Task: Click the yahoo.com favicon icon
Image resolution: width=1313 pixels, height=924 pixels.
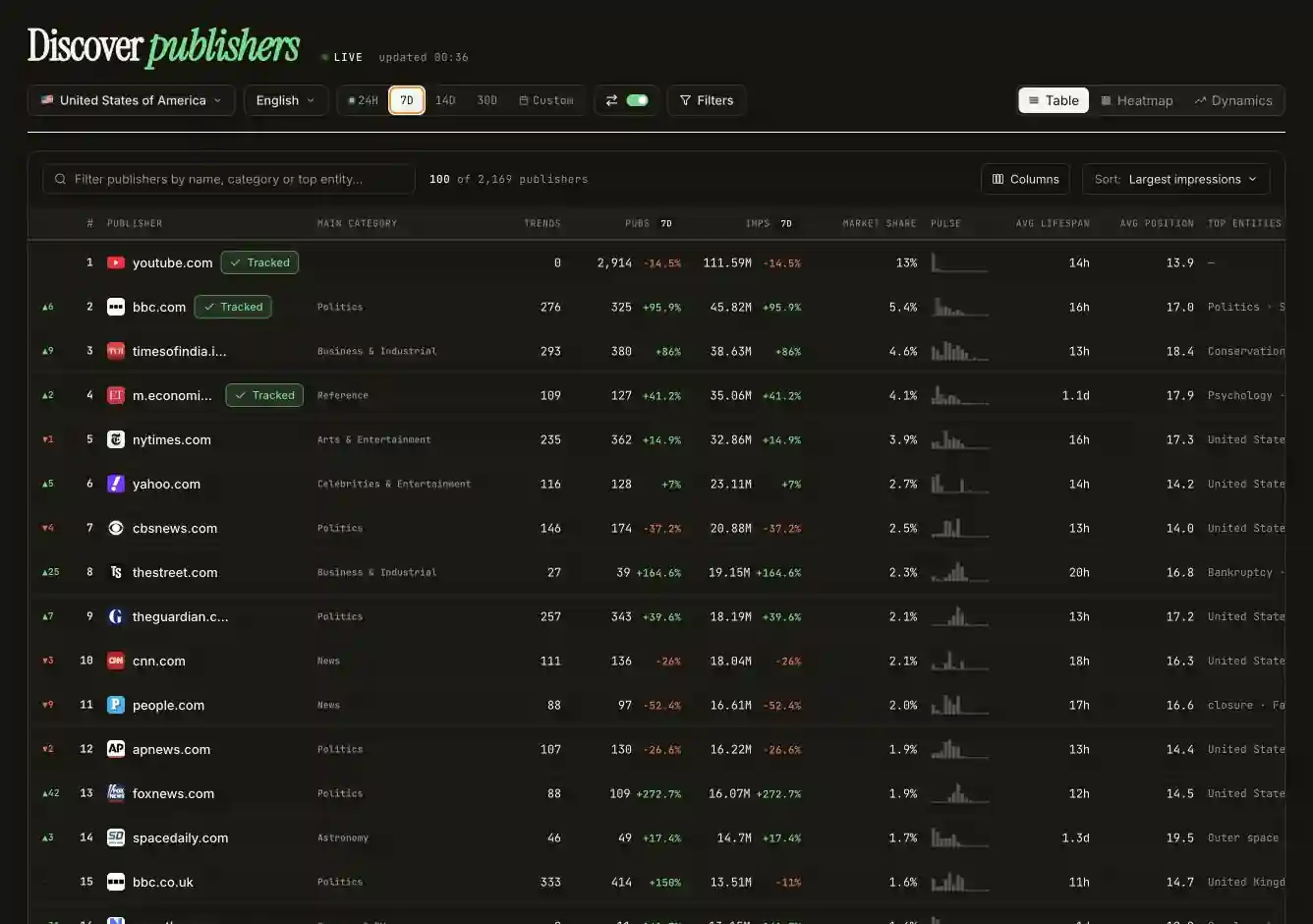Action: 116,484
